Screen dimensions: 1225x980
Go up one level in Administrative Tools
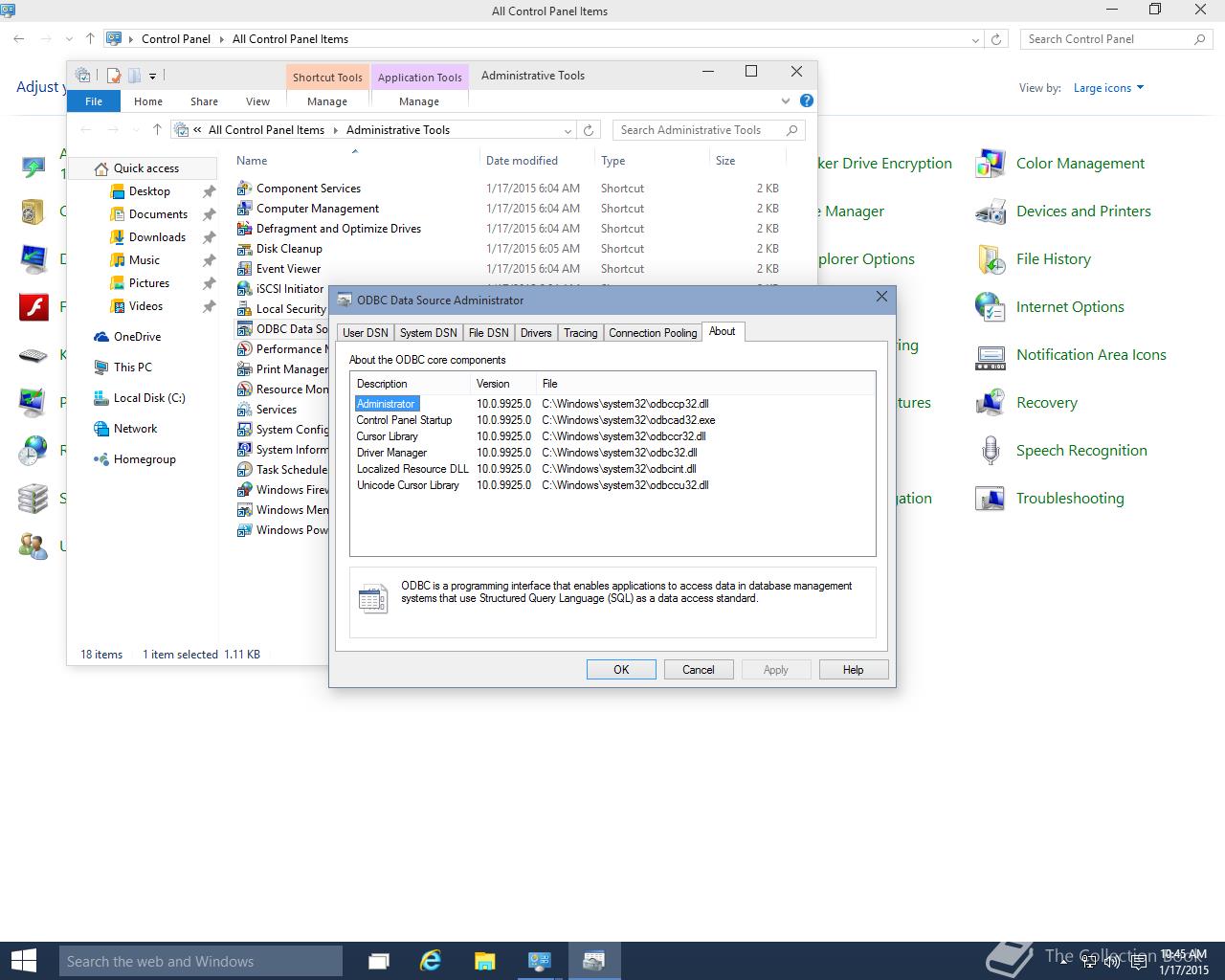(x=157, y=130)
